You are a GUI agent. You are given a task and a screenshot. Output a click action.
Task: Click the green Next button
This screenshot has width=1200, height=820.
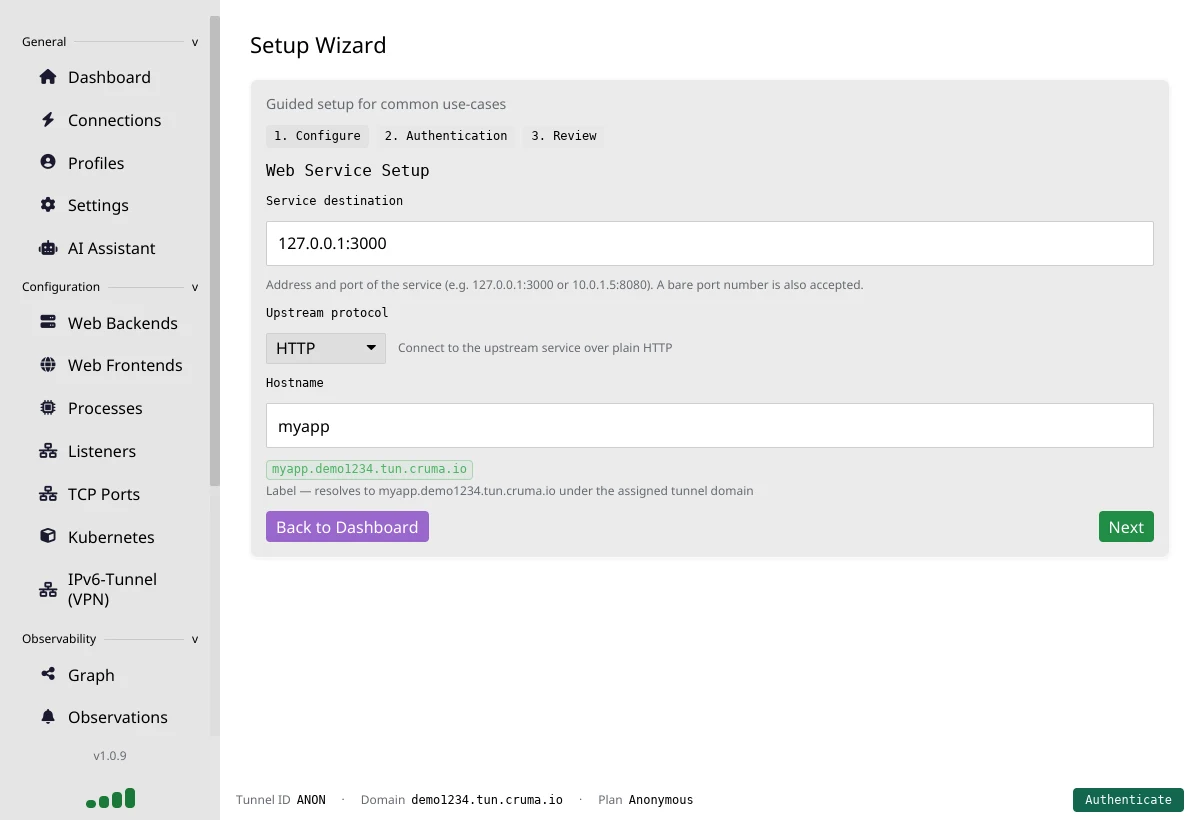(x=1126, y=527)
